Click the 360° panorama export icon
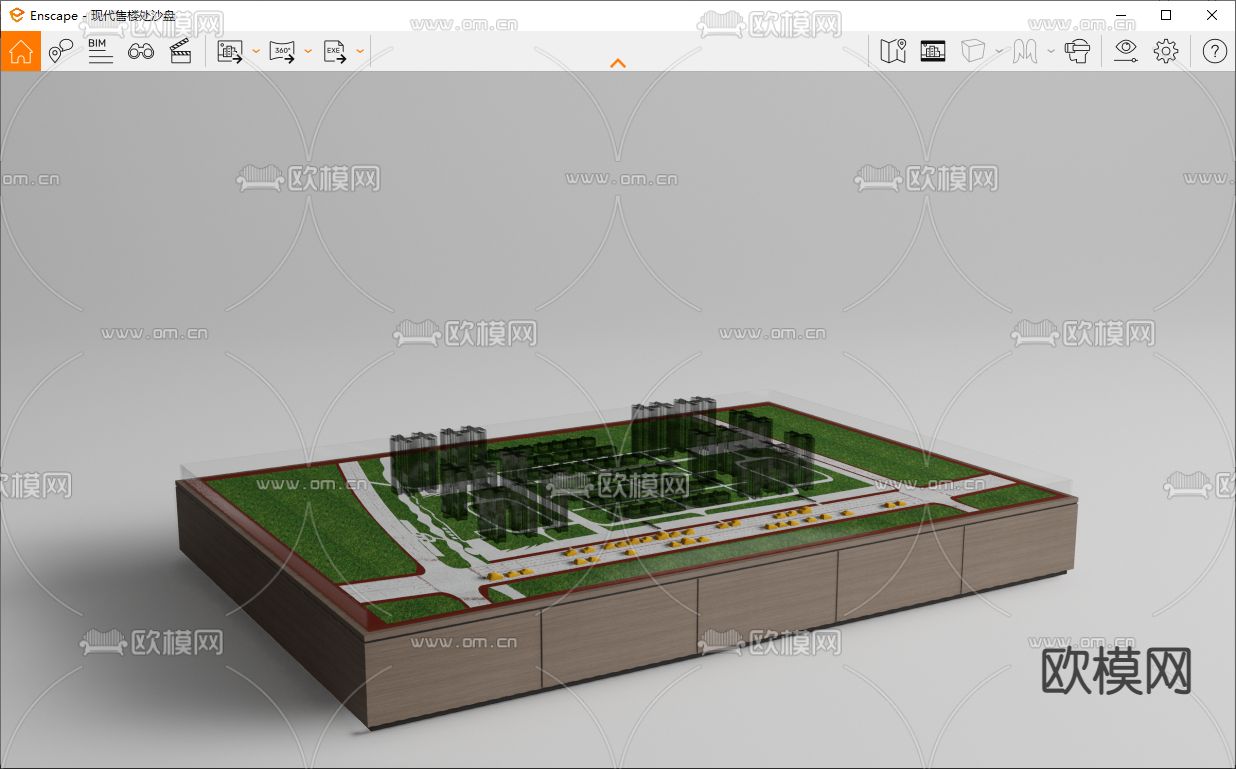The image size is (1236, 769). (283, 51)
